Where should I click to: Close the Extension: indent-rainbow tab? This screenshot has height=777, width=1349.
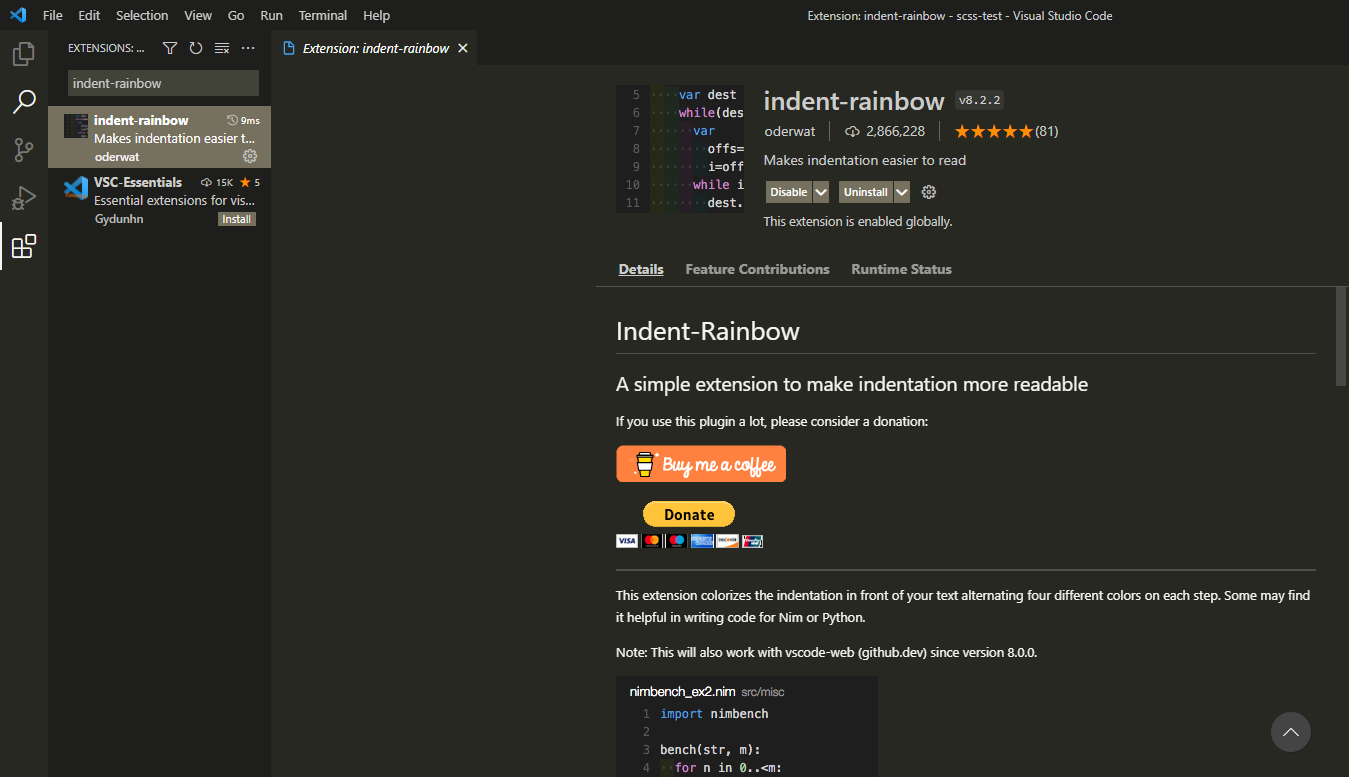click(x=462, y=48)
